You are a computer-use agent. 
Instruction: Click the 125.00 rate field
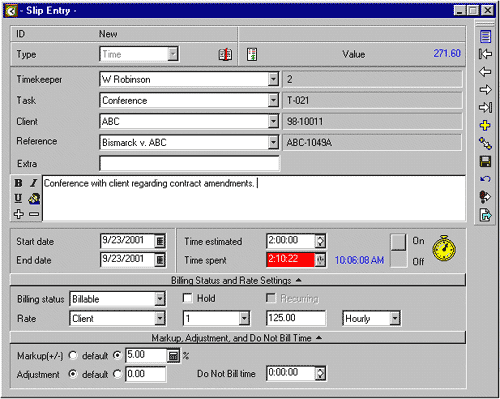point(296,318)
